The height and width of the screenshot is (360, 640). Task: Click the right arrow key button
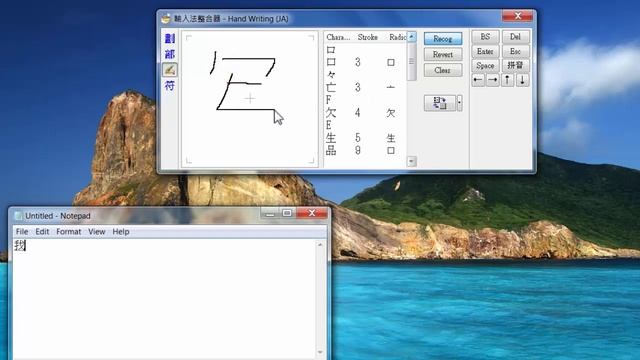point(493,80)
